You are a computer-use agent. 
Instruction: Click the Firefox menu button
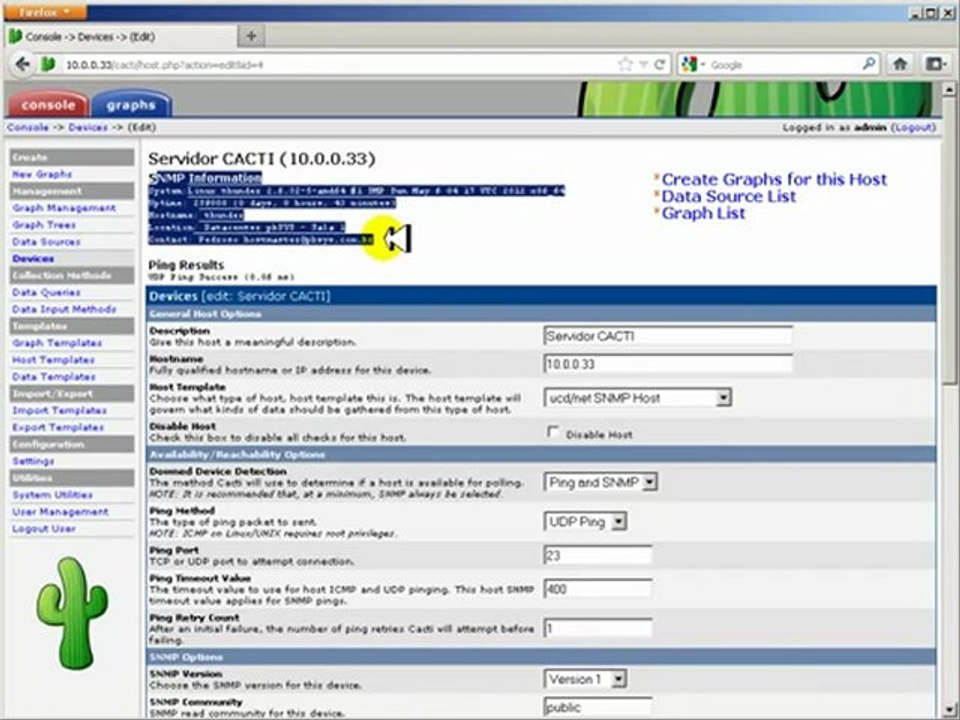[x=44, y=12]
